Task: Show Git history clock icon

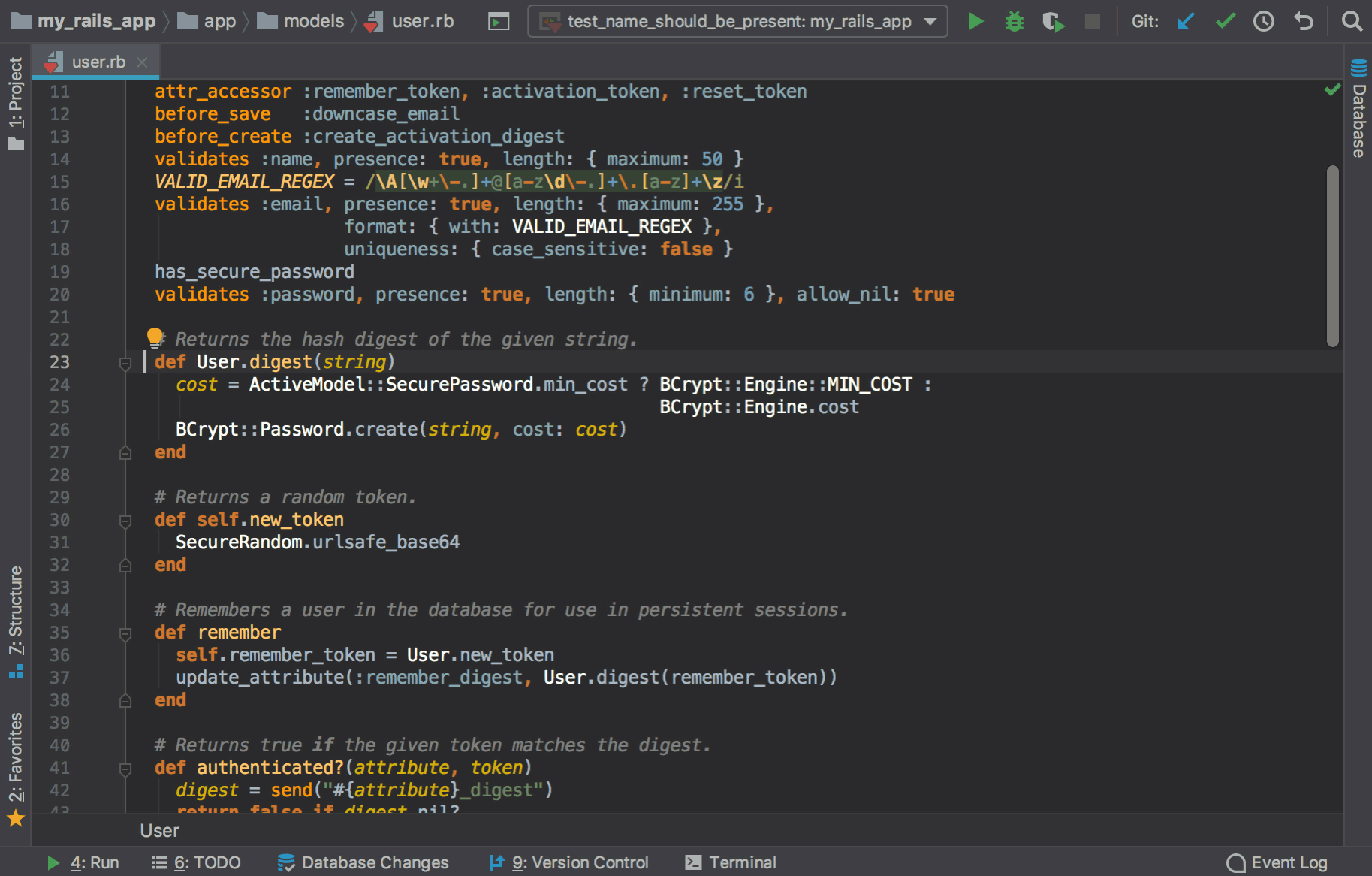Action: [1264, 21]
